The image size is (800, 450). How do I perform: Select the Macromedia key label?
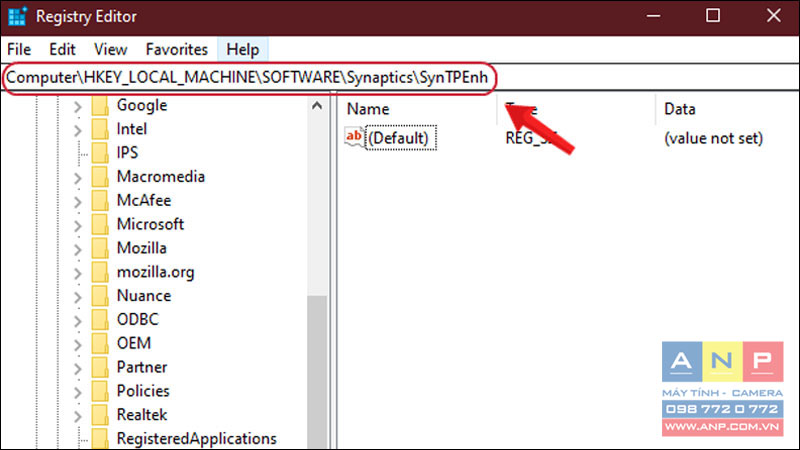[161, 177]
